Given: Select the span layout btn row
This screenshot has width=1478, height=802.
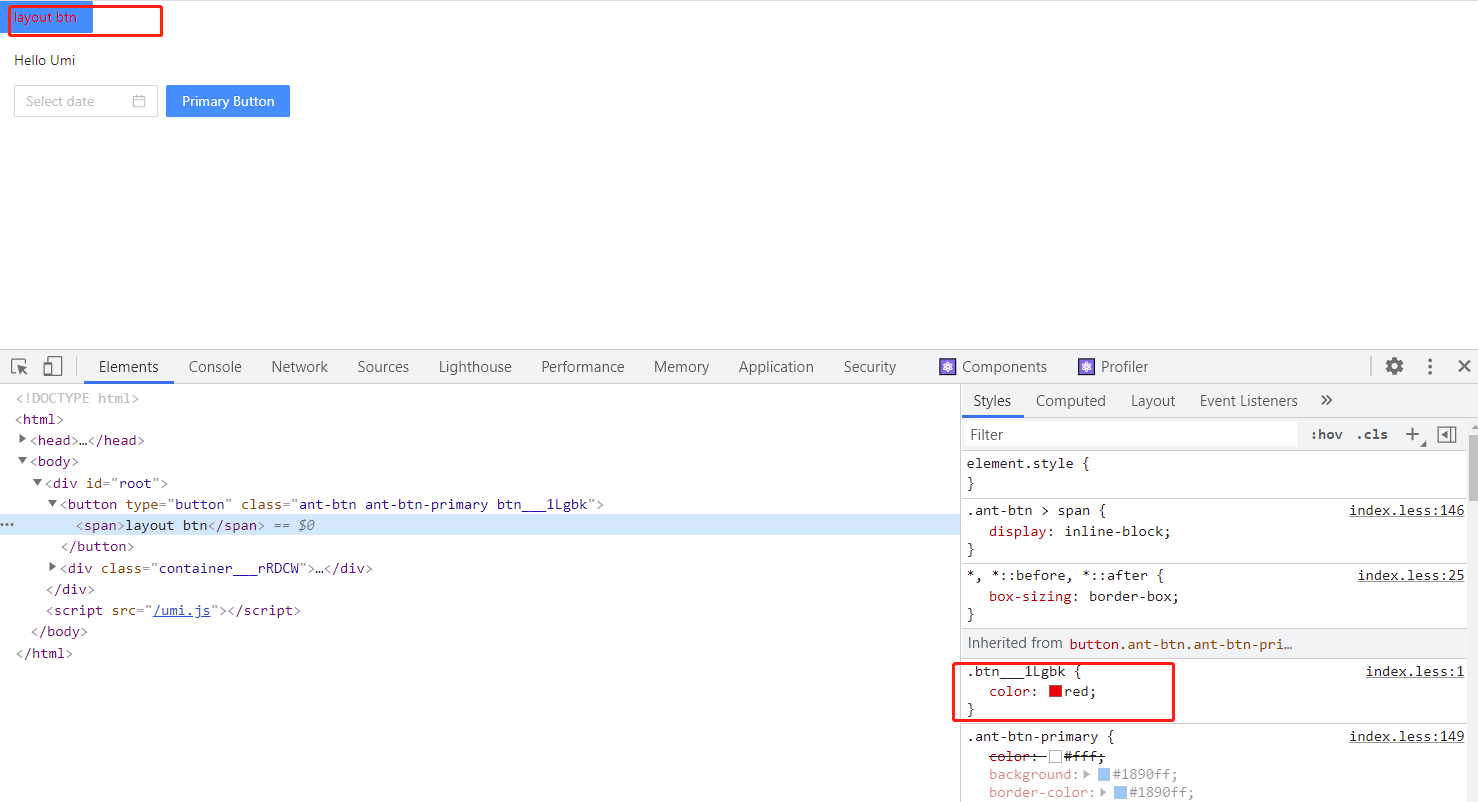Looking at the screenshot, I should click(x=480, y=525).
